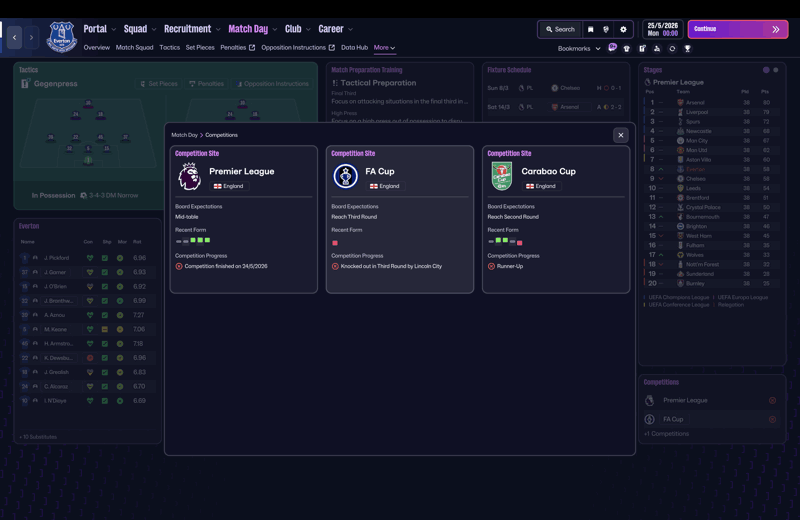
Task: Expand the Match Day dropdown arrow
Action: 275,30
